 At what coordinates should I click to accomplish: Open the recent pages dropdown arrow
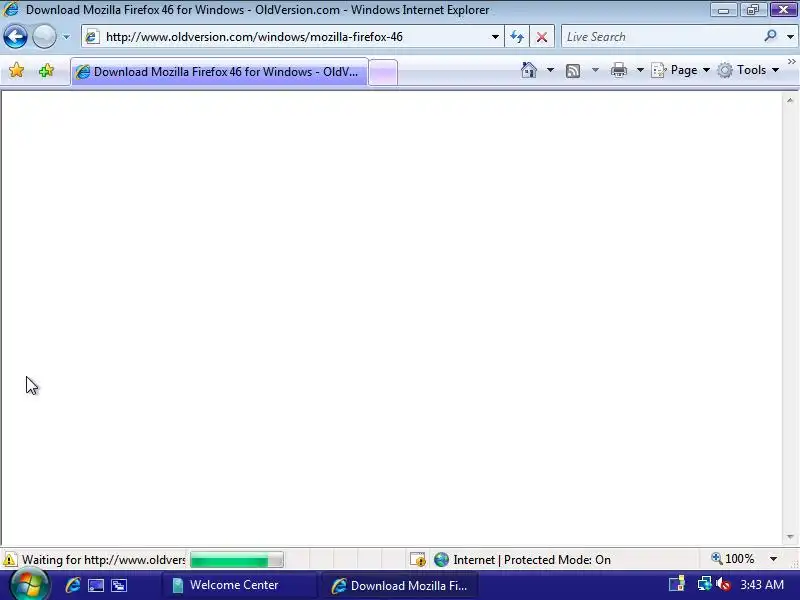coord(66,37)
